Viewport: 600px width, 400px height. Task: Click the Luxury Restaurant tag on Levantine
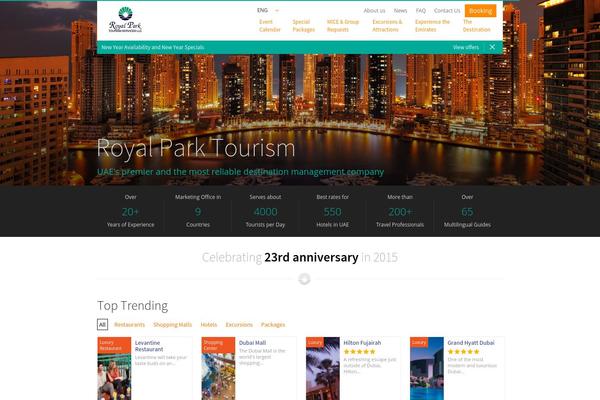(114, 345)
